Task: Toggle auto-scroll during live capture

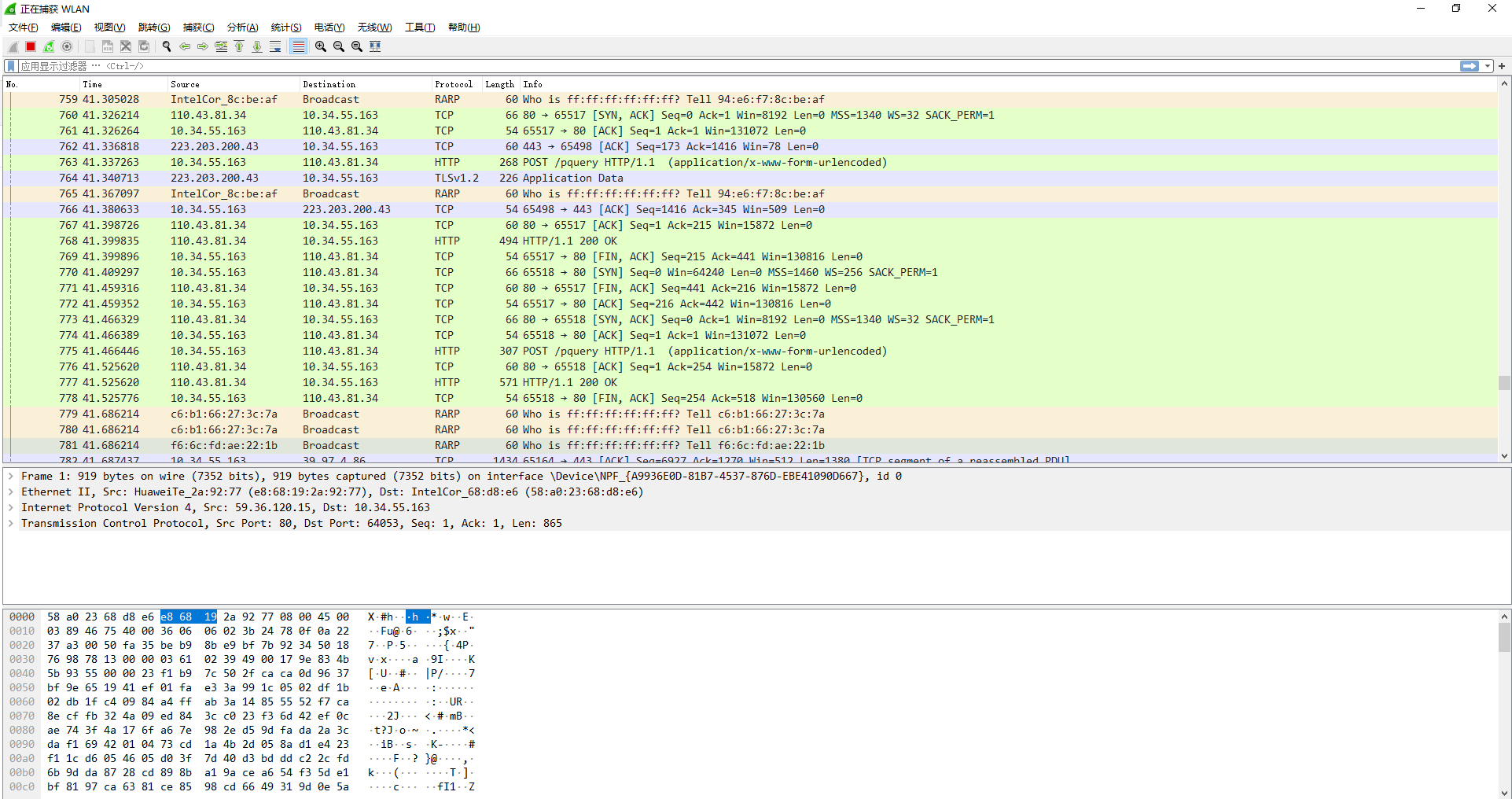Action: [x=275, y=46]
